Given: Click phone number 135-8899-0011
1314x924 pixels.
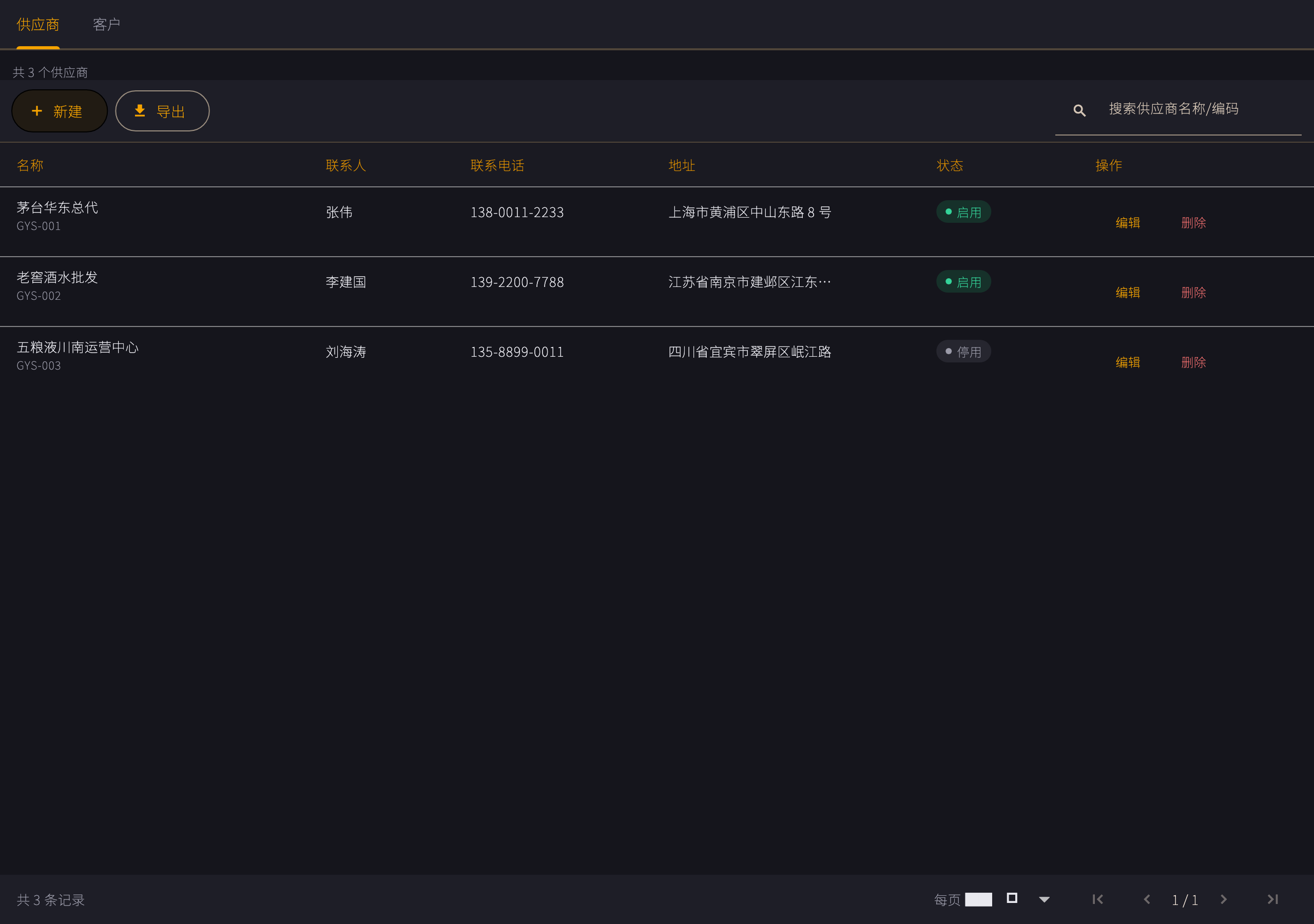Looking at the screenshot, I should tap(517, 352).
